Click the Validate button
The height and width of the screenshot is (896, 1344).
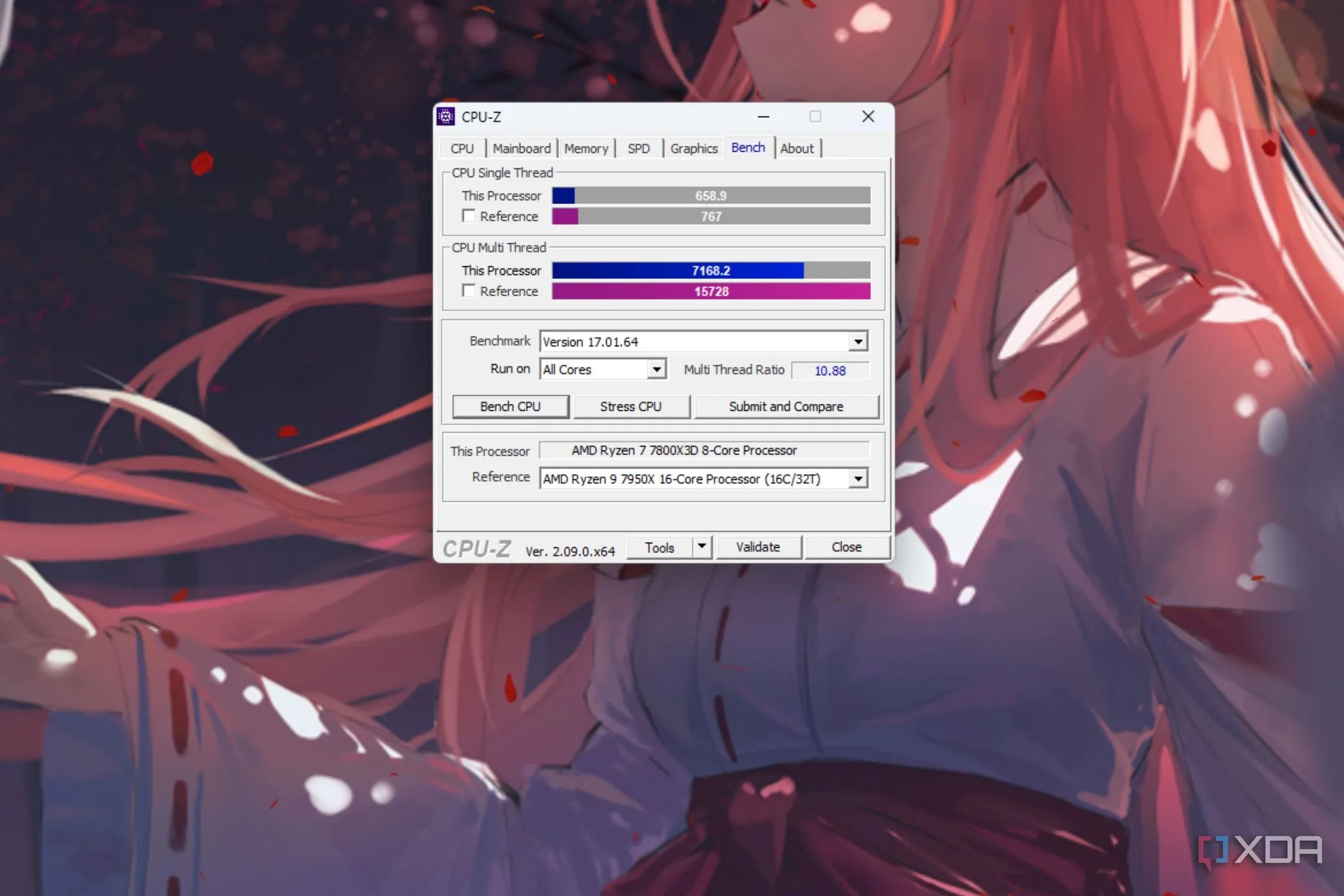[758, 547]
